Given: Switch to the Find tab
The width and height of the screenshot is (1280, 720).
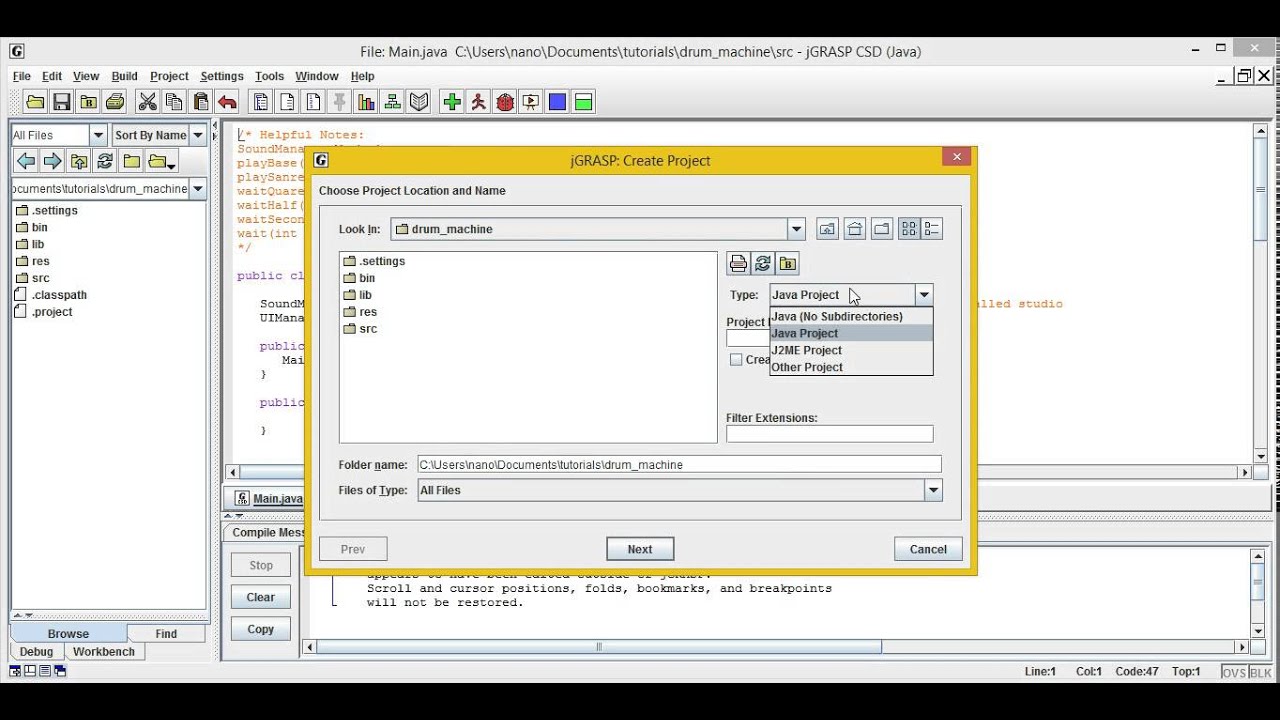Looking at the screenshot, I should coord(166,633).
